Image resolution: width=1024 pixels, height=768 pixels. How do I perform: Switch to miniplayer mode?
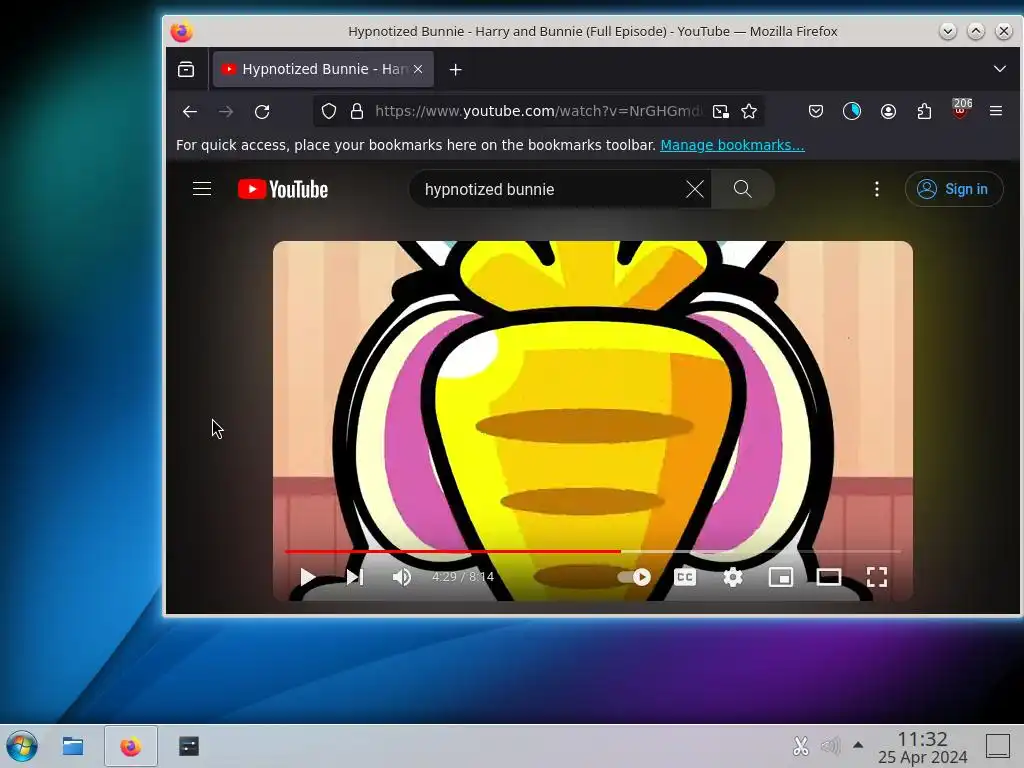[780, 577]
